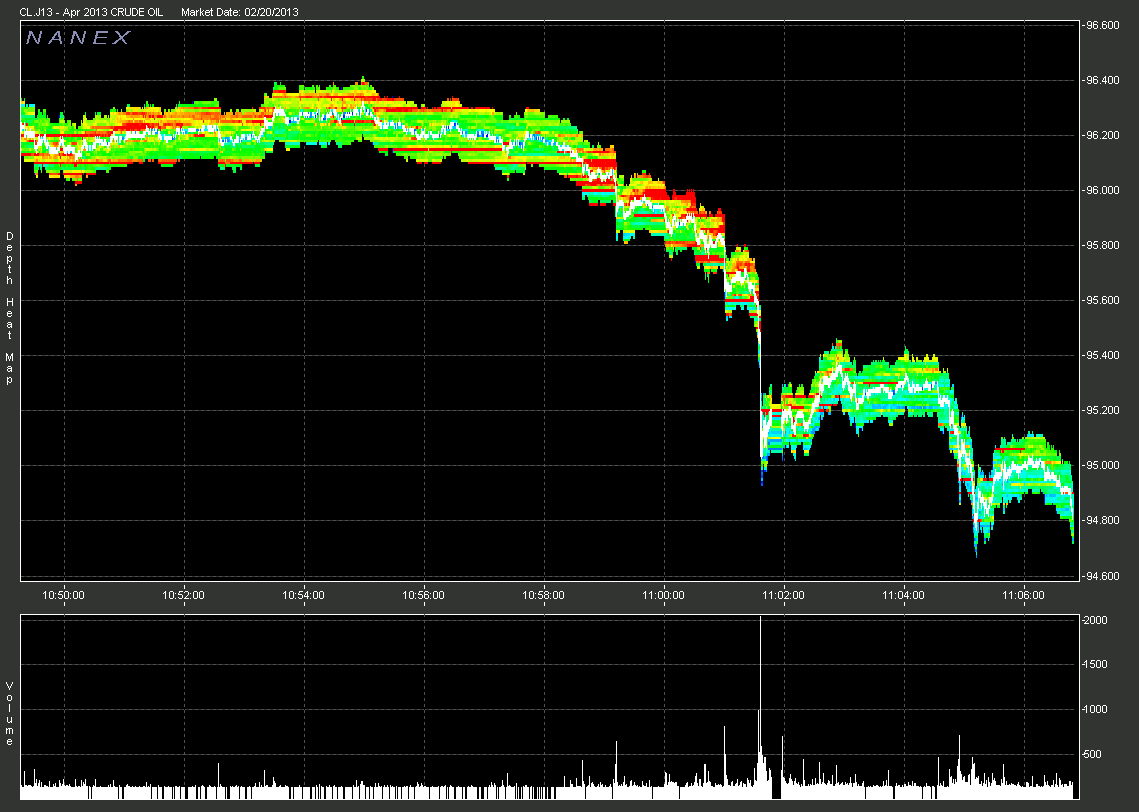The width and height of the screenshot is (1139, 812).
Task: Click the 95.400 price axis label
Action: (x=1101, y=355)
